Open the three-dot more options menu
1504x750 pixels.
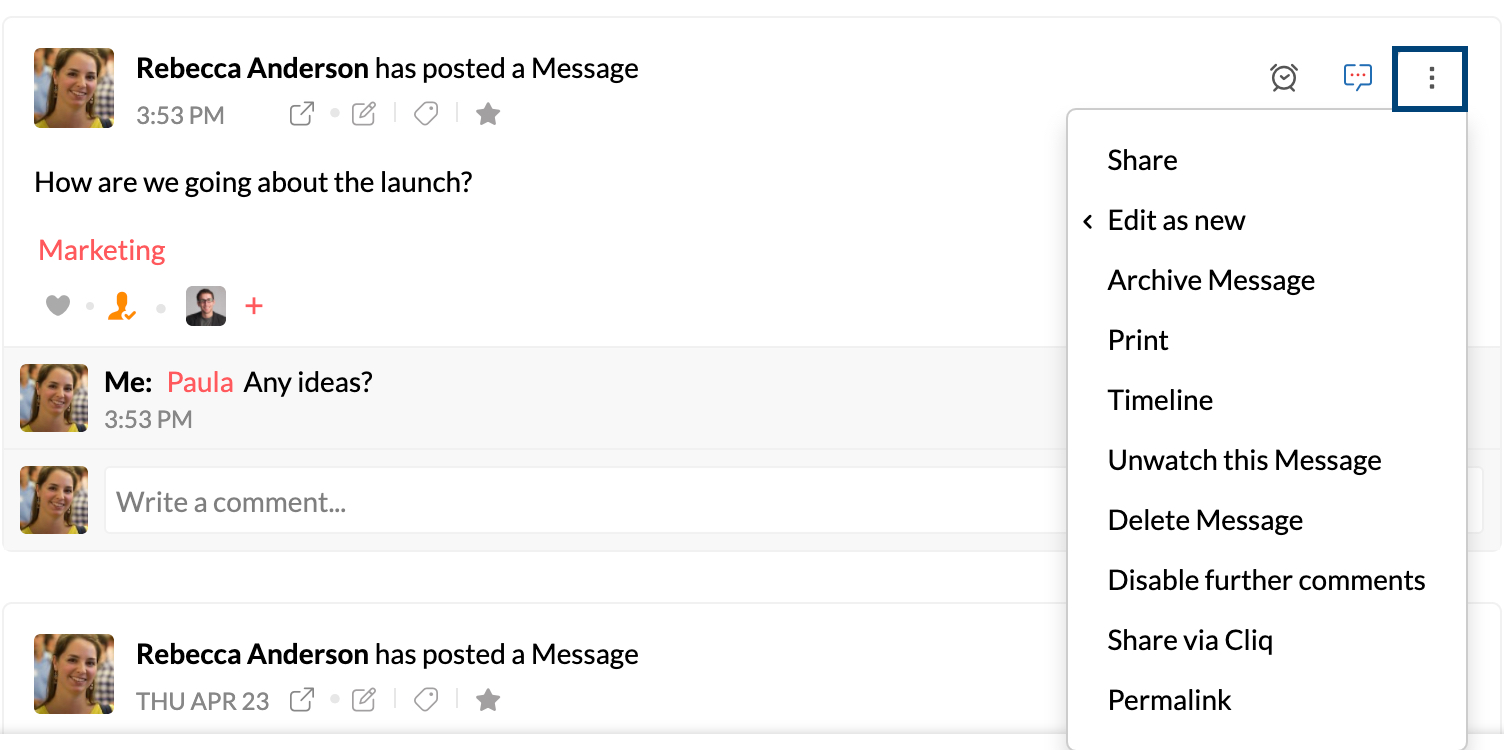pyautogui.click(x=1431, y=77)
